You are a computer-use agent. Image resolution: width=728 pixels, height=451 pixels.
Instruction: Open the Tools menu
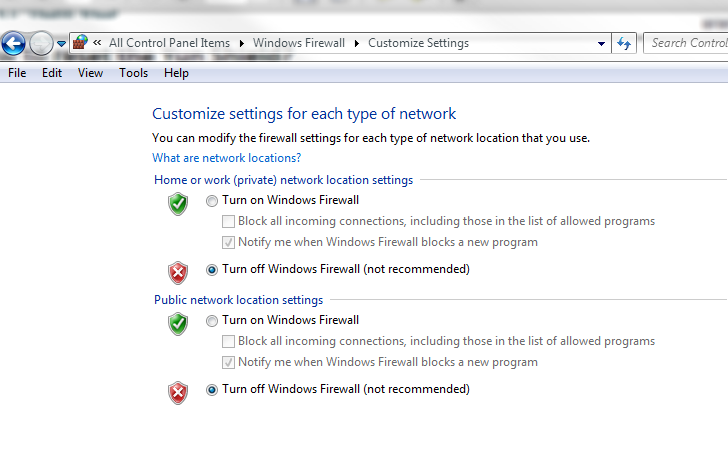[x=133, y=73]
